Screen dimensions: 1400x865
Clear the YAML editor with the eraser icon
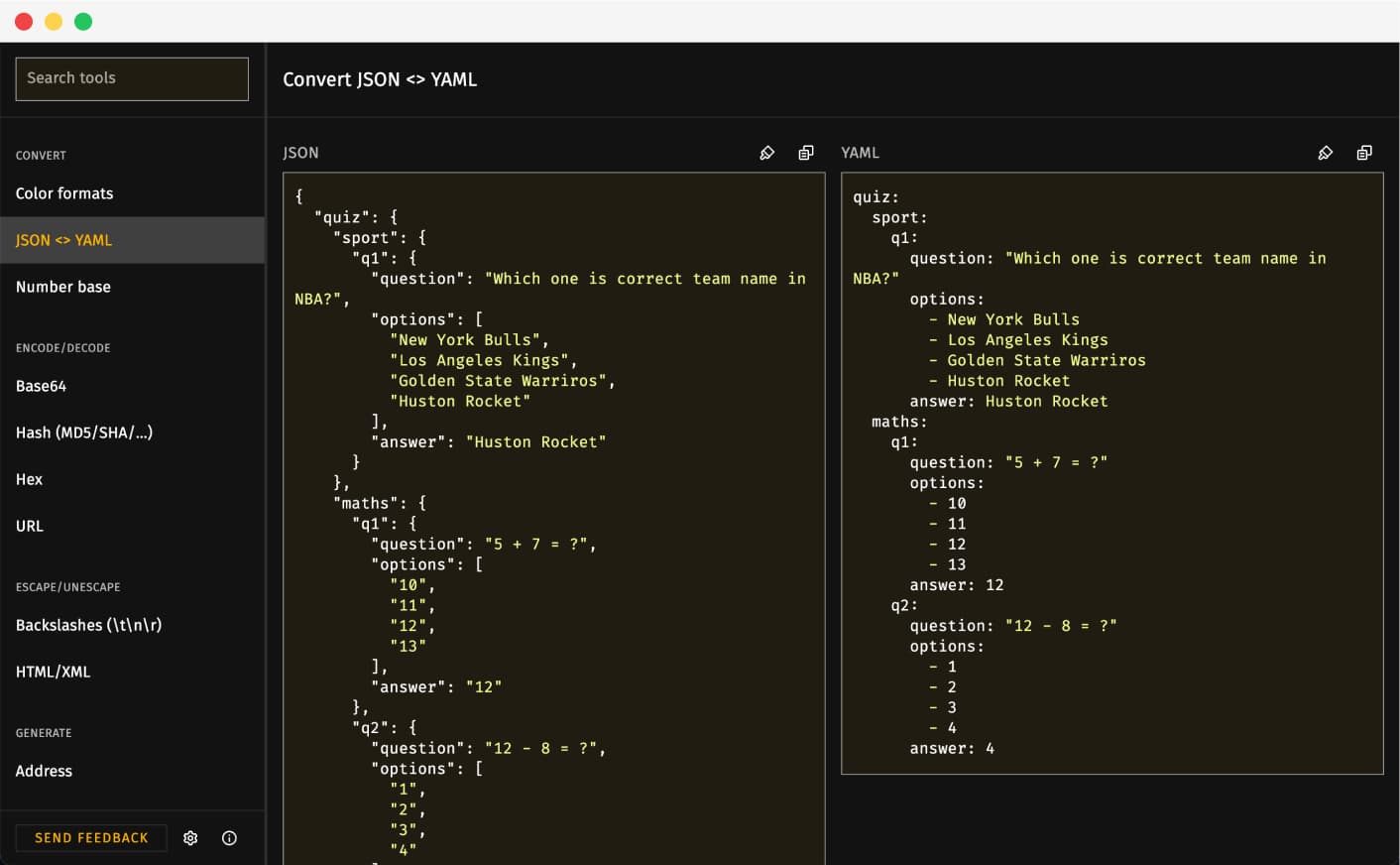[1325, 153]
